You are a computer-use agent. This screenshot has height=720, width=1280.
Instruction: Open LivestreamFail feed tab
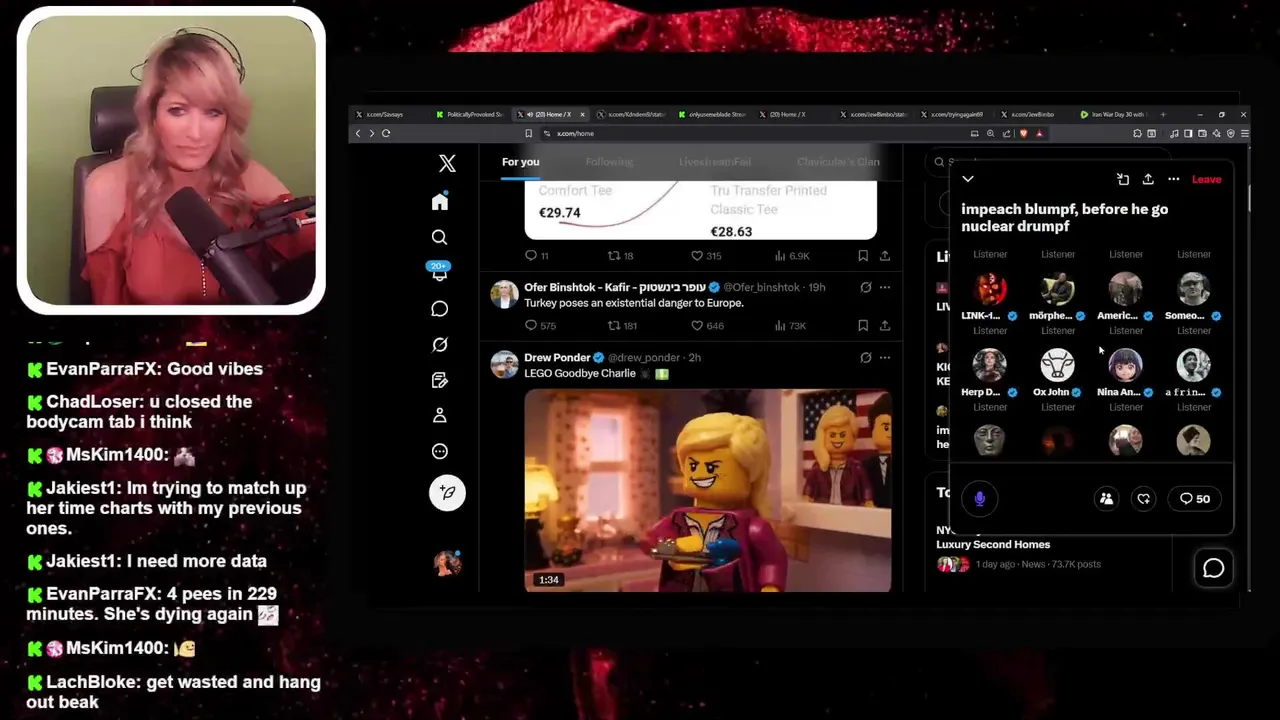715,162
